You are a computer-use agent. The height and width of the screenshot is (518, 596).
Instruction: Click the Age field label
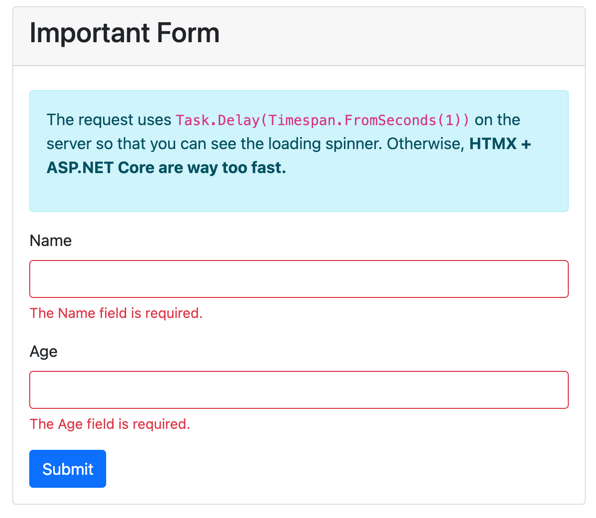(44, 352)
